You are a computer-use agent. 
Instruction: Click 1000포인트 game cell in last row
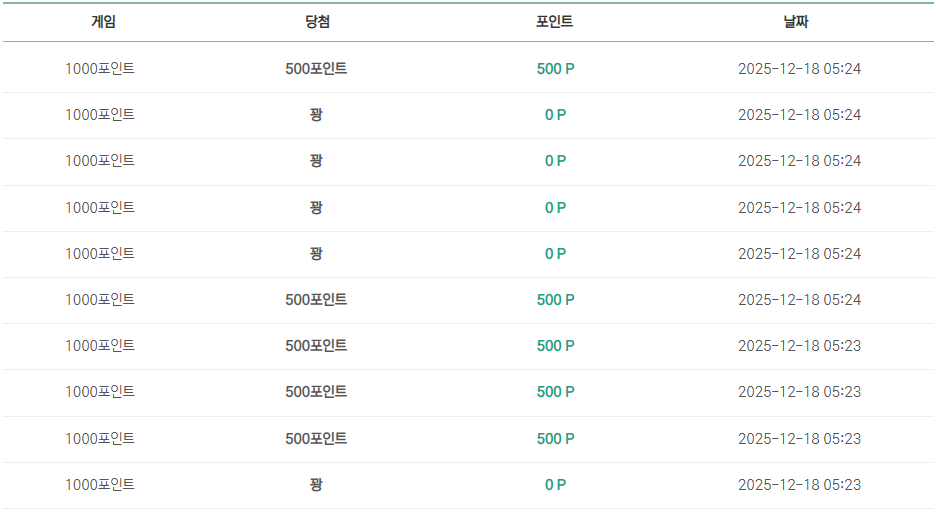100,484
